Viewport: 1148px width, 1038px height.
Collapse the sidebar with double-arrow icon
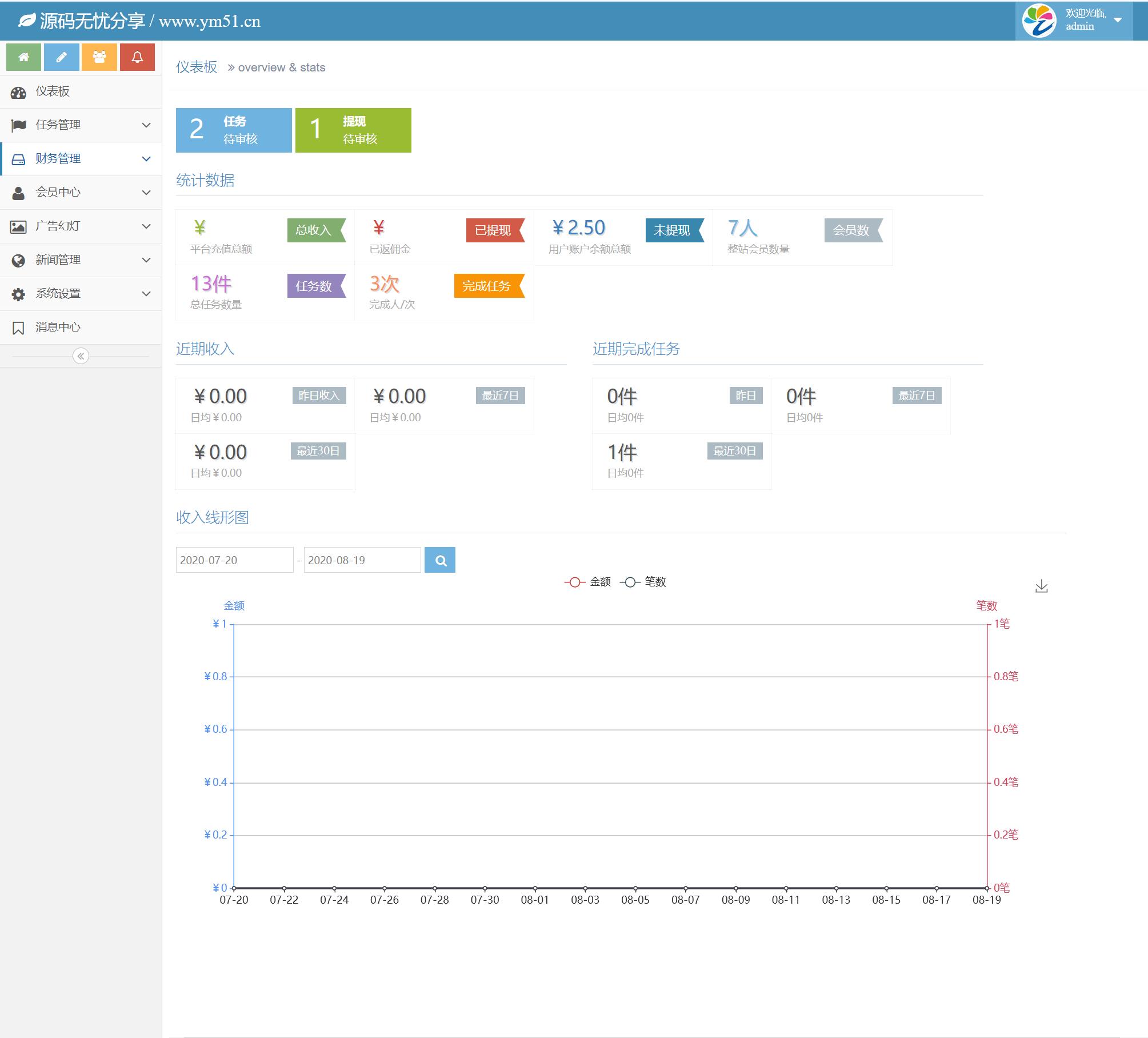(x=81, y=356)
